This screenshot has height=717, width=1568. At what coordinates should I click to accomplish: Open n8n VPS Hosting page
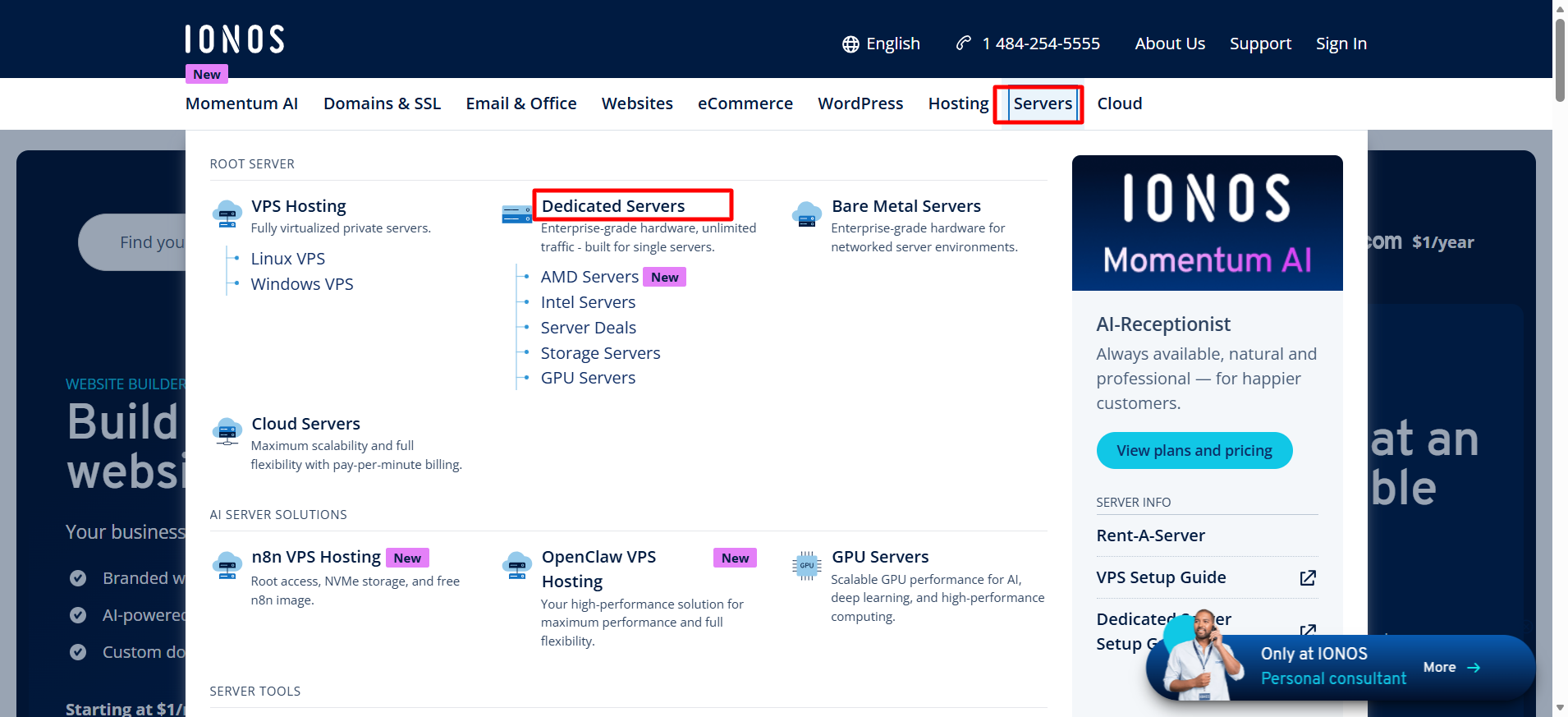(316, 557)
